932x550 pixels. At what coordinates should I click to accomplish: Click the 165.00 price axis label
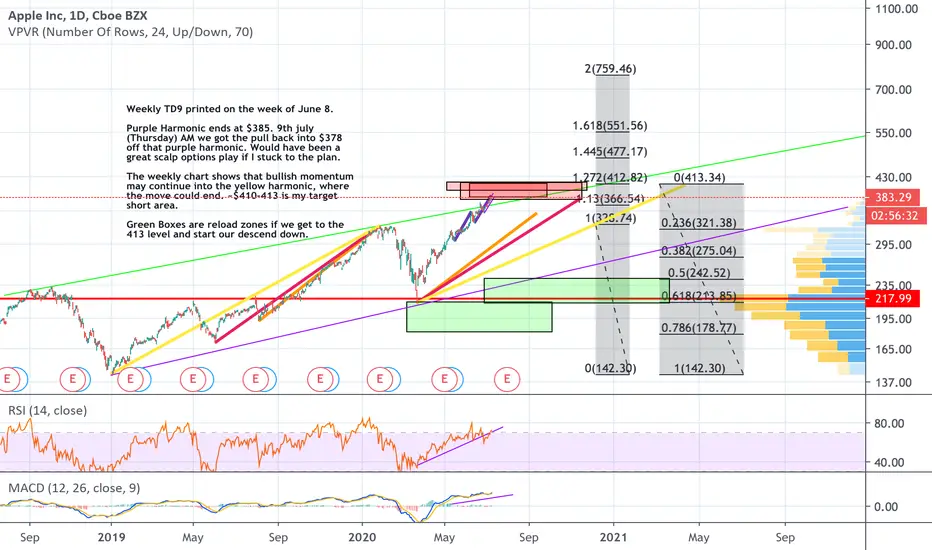pos(893,349)
